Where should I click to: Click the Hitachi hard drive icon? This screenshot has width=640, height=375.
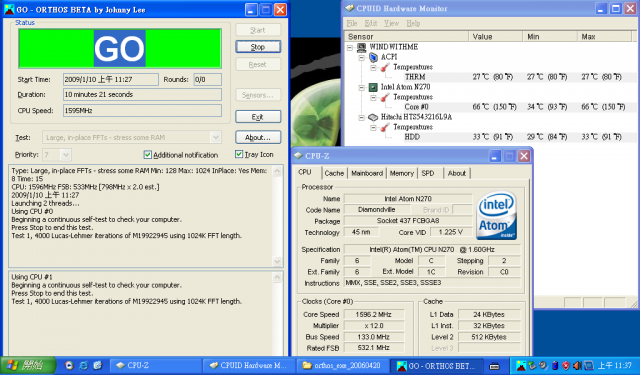373,118
